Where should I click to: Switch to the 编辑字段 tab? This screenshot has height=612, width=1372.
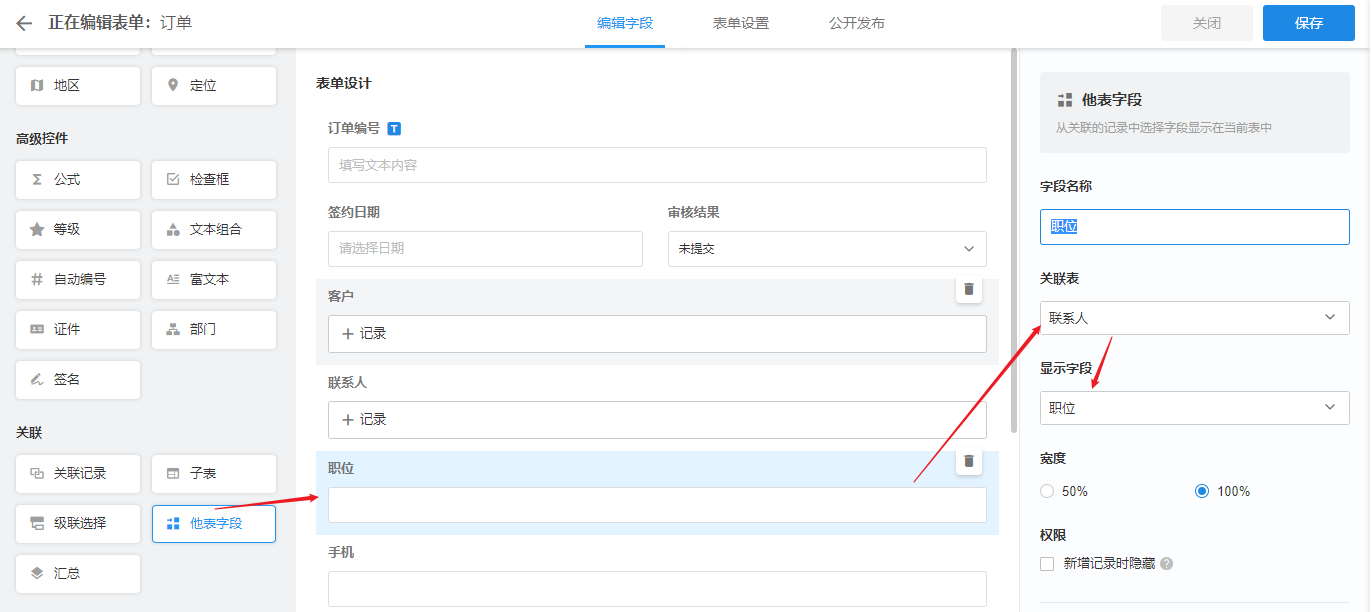(625, 23)
